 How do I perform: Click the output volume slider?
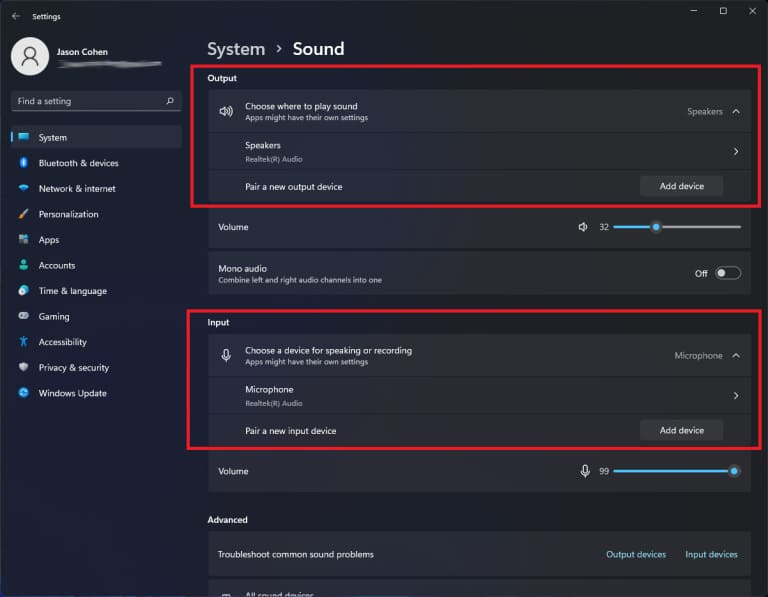click(x=677, y=227)
